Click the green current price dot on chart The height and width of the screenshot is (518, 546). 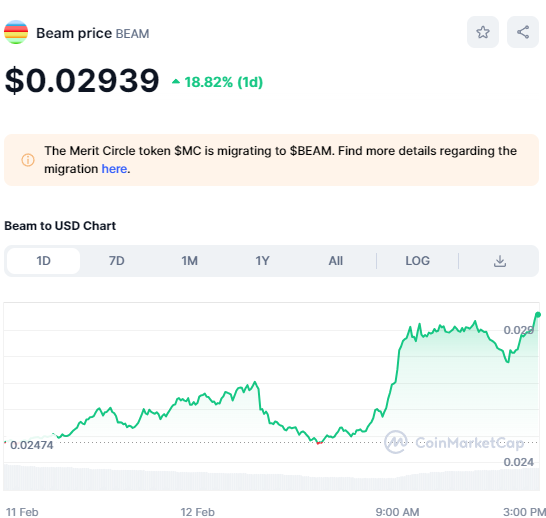pyautogui.click(x=538, y=315)
